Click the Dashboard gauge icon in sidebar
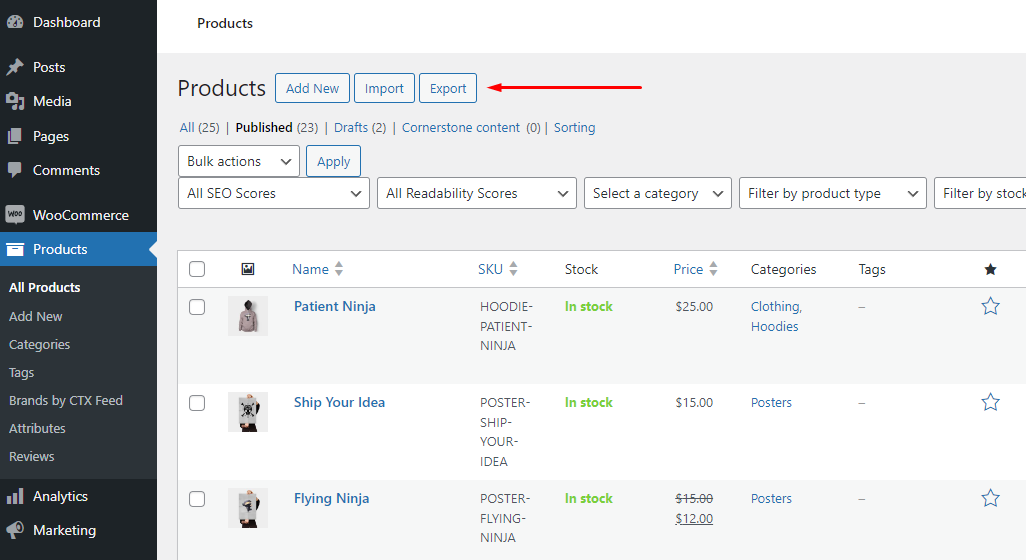 pyautogui.click(x=15, y=22)
